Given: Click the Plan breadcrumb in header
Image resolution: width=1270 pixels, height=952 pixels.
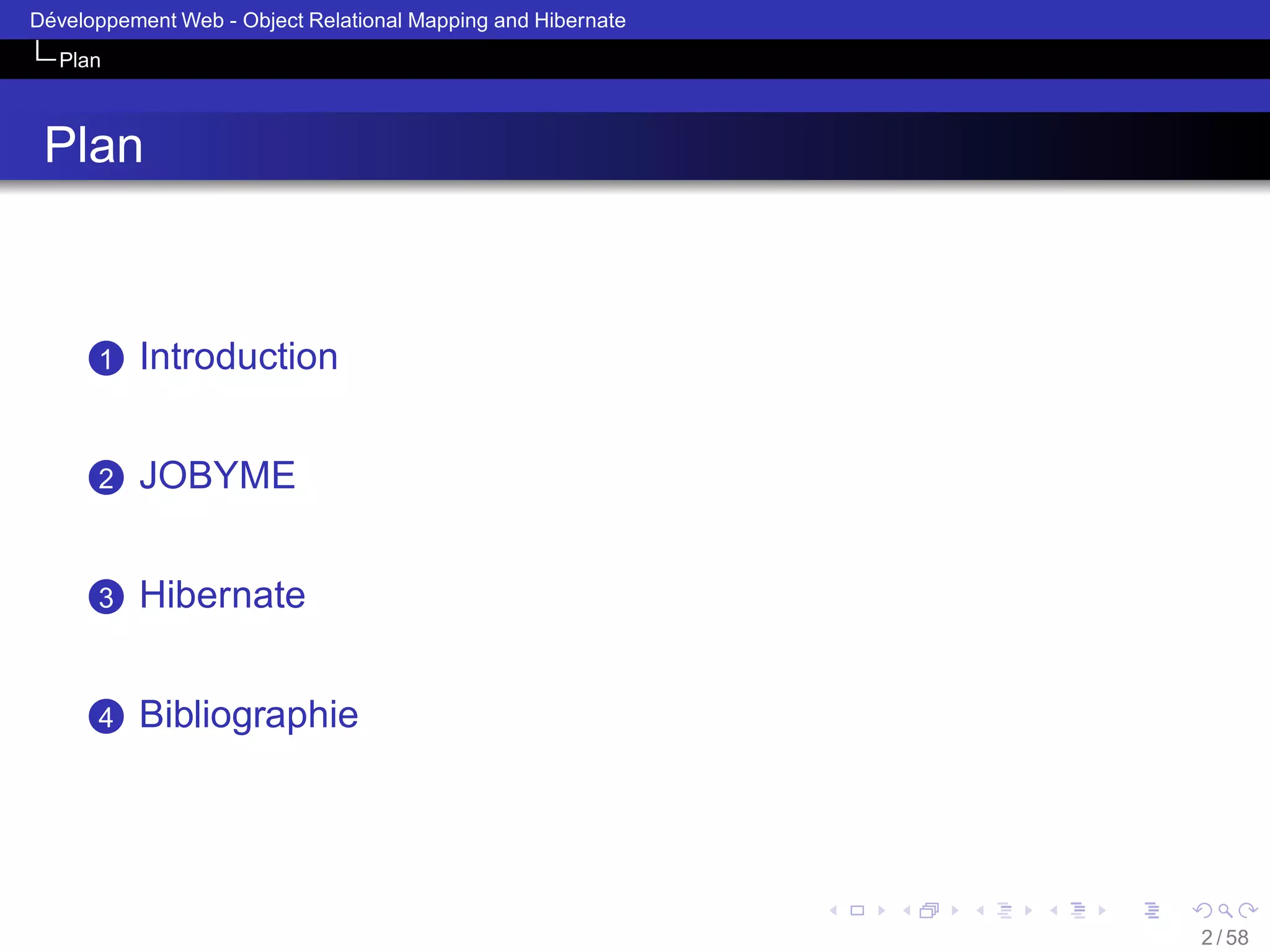Looking at the screenshot, I should (79, 60).
